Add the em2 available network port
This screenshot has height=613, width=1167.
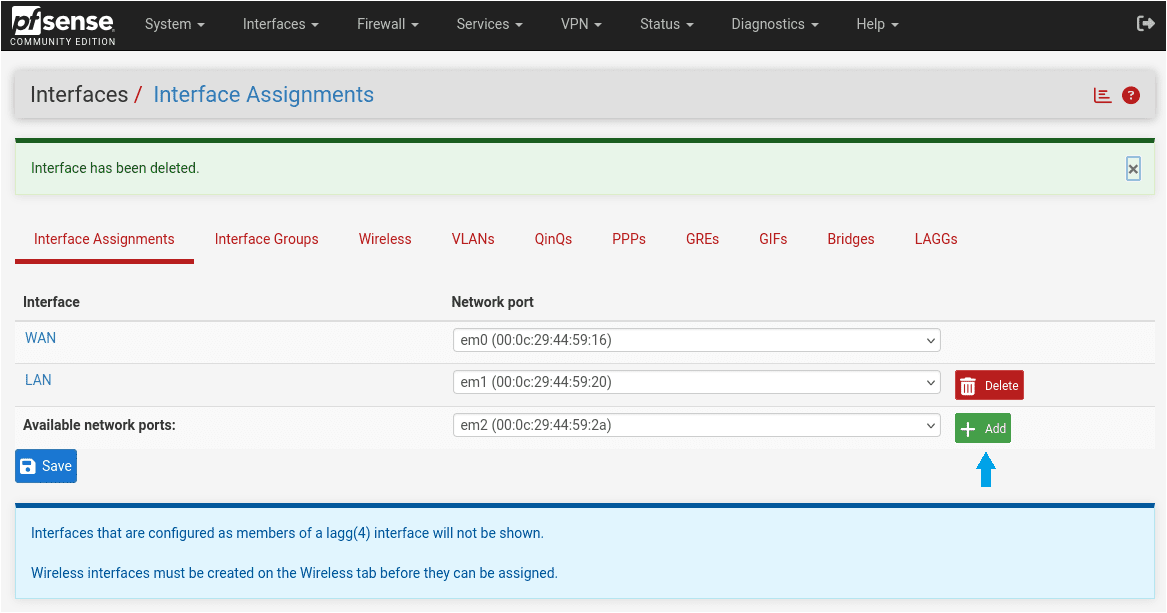click(x=982, y=429)
